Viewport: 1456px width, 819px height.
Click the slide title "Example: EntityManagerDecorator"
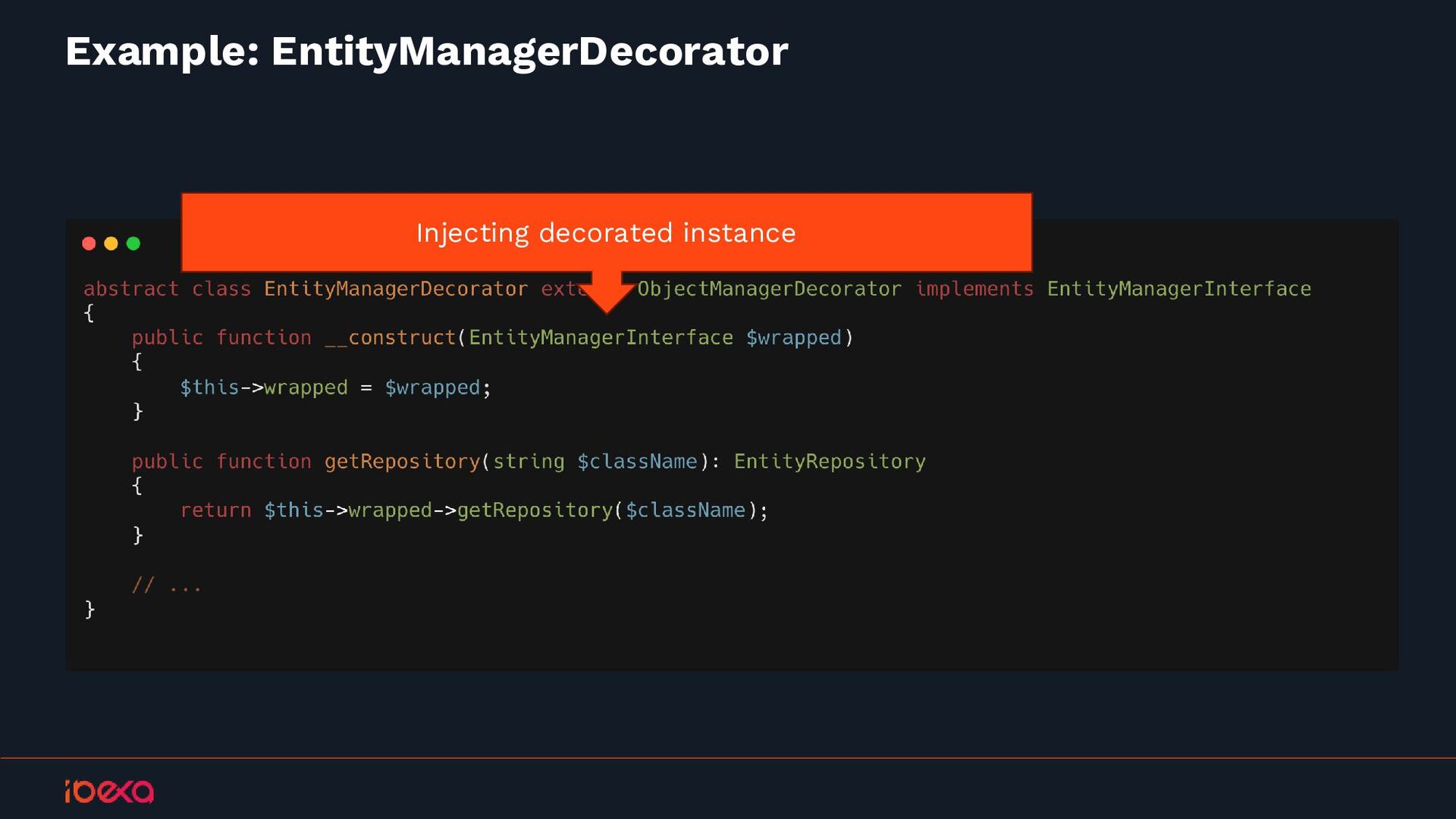click(x=426, y=52)
